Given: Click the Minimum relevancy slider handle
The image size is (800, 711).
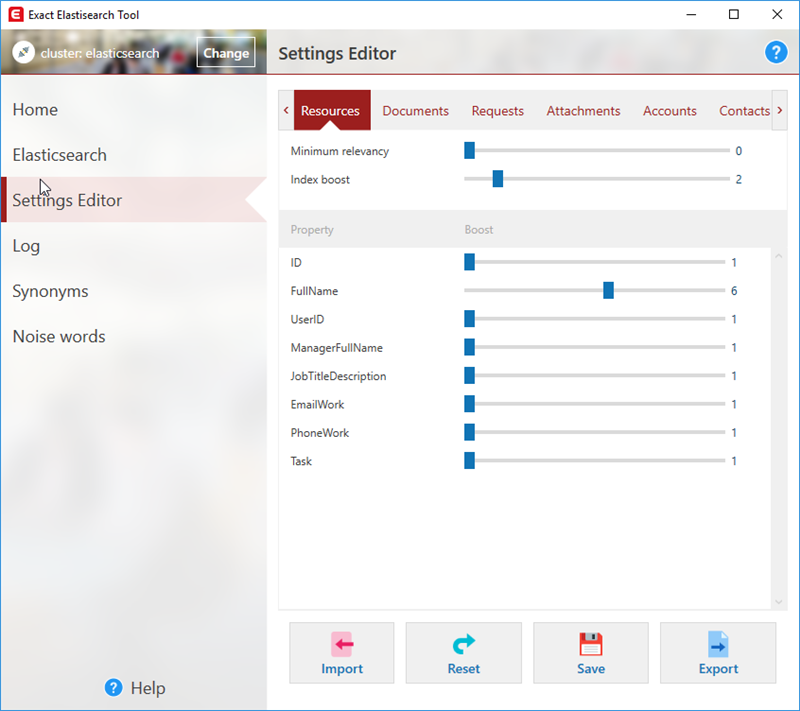Looking at the screenshot, I should [469, 150].
